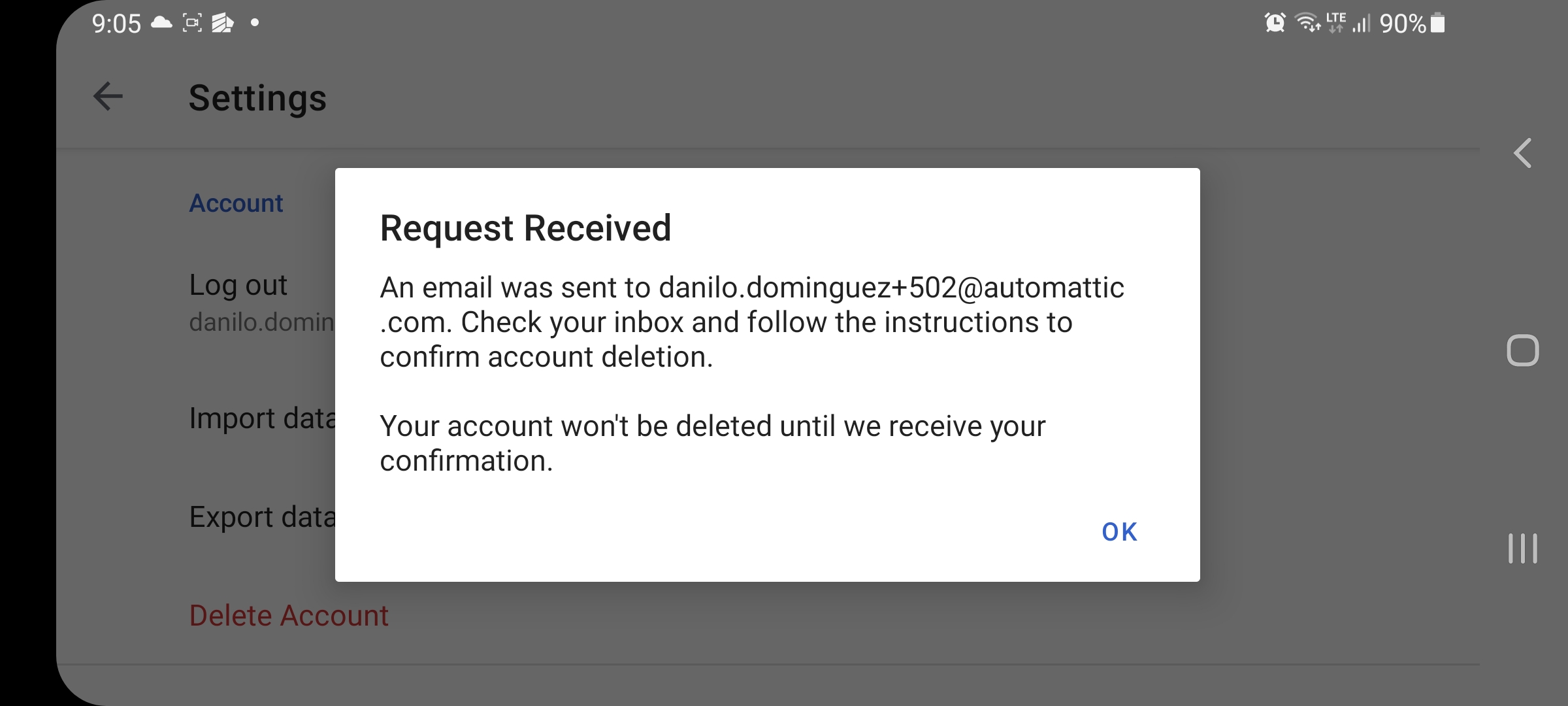Tap the back arrow beside Settings

coord(106,97)
